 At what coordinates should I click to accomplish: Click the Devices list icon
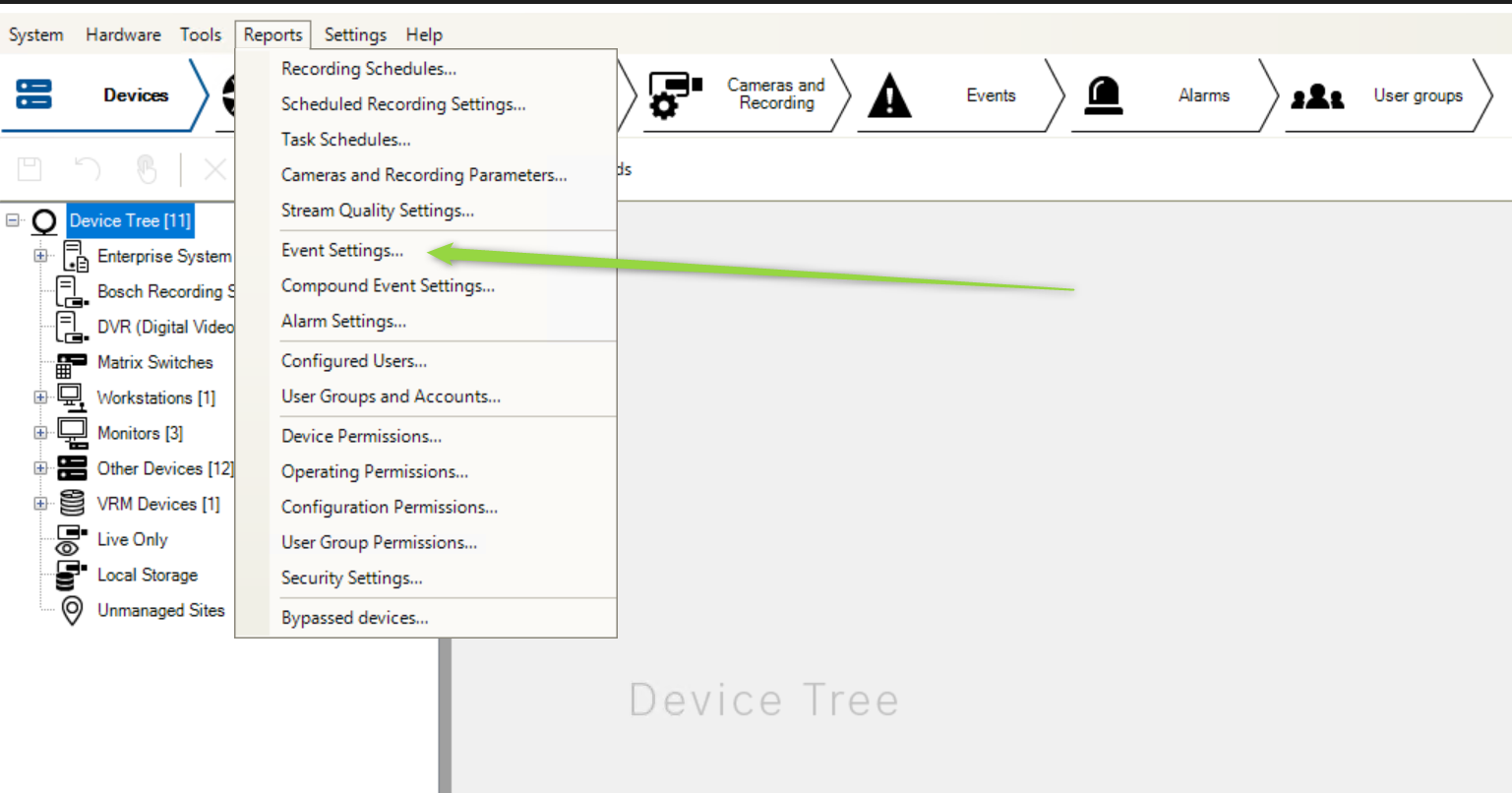point(33,95)
